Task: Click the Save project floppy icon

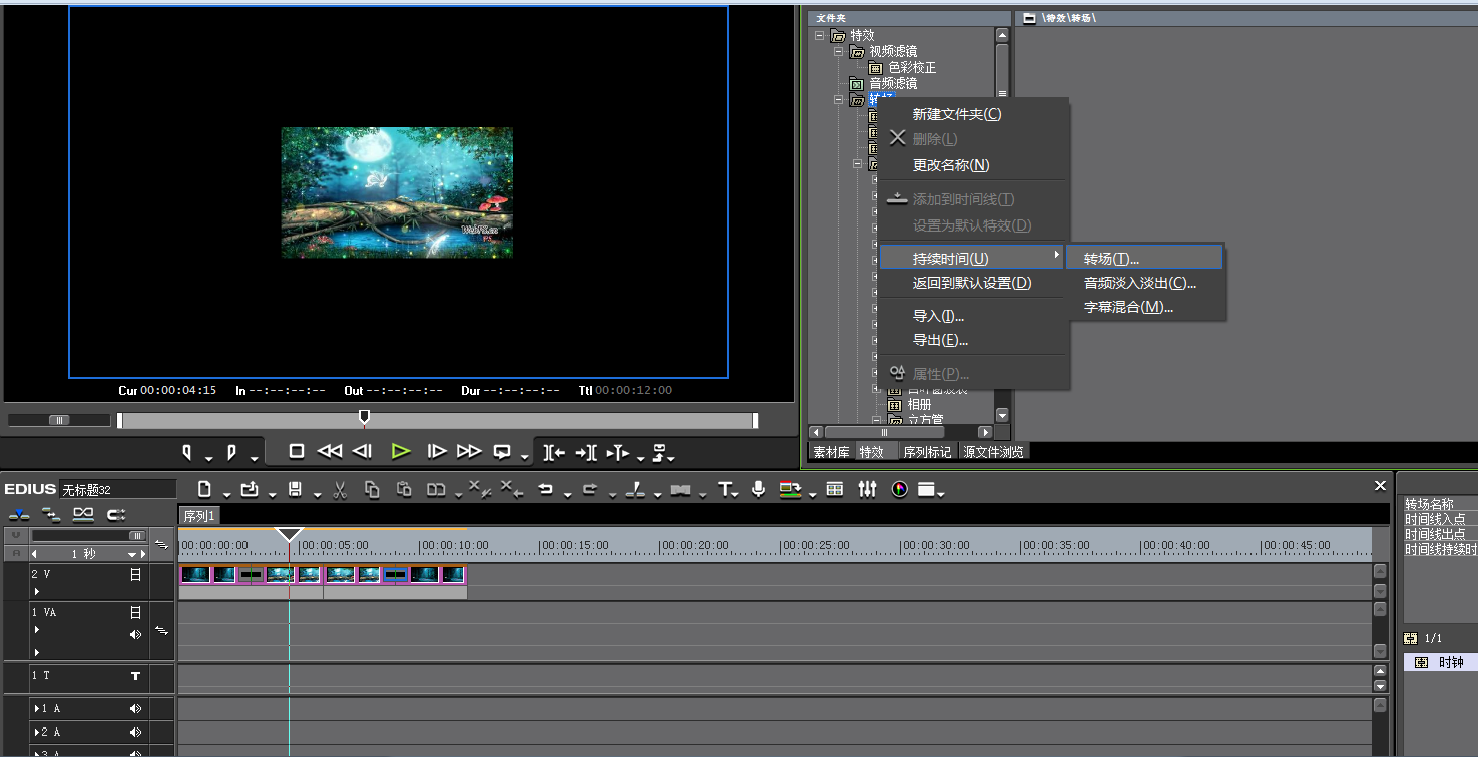Action: coord(295,489)
